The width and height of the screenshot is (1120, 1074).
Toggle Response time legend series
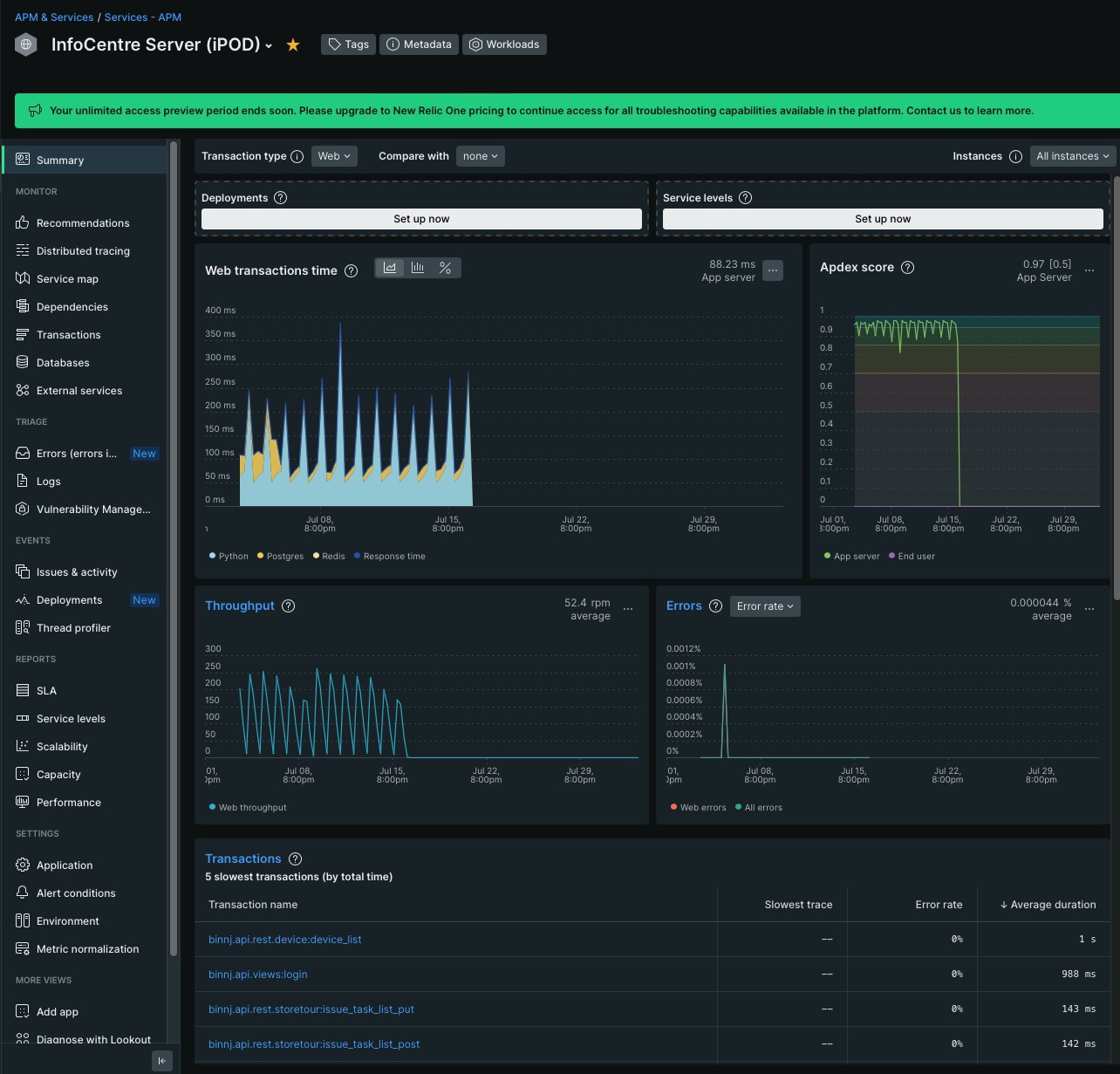pos(390,556)
